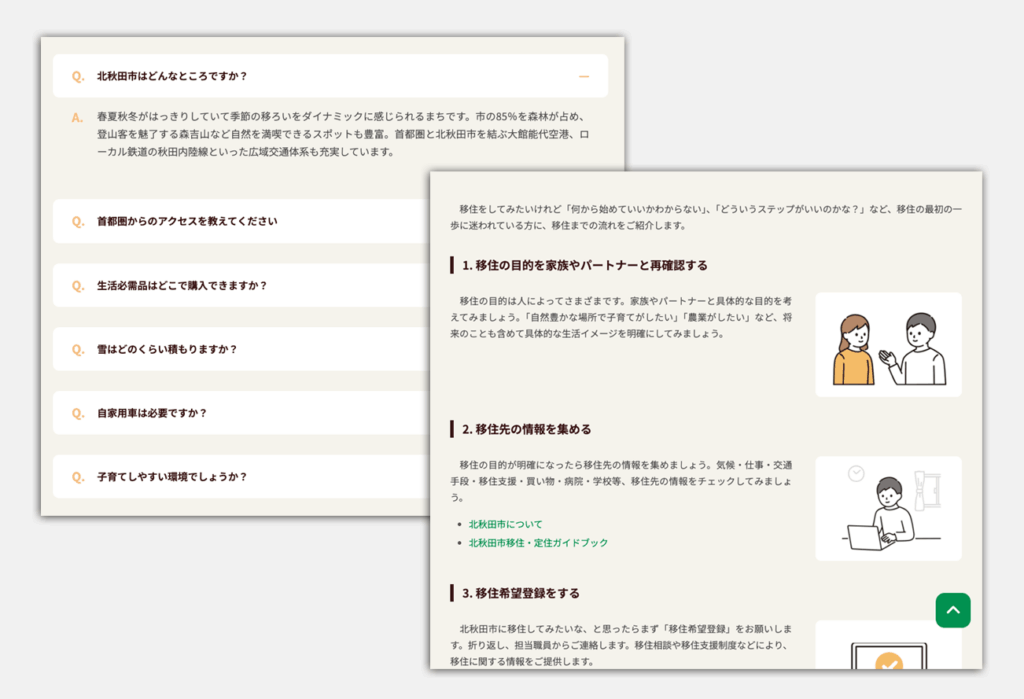This screenshot has height=699, width=1024.
Task: Click the green upward arrow scroll-to-top icon
Action: [x=952, y=610]
